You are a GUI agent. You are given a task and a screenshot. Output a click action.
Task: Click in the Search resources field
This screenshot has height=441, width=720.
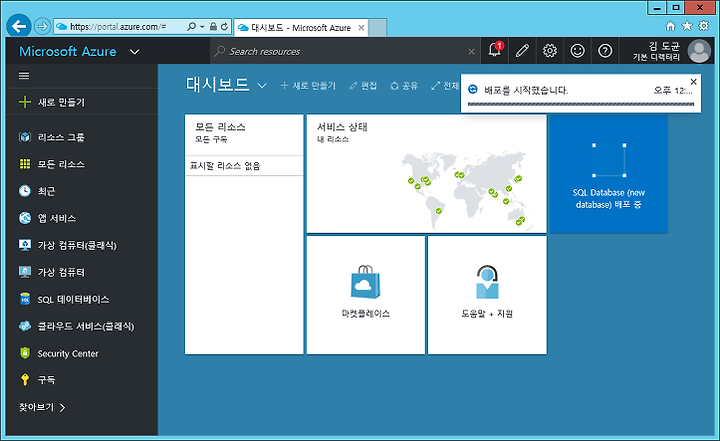point(344,51)
